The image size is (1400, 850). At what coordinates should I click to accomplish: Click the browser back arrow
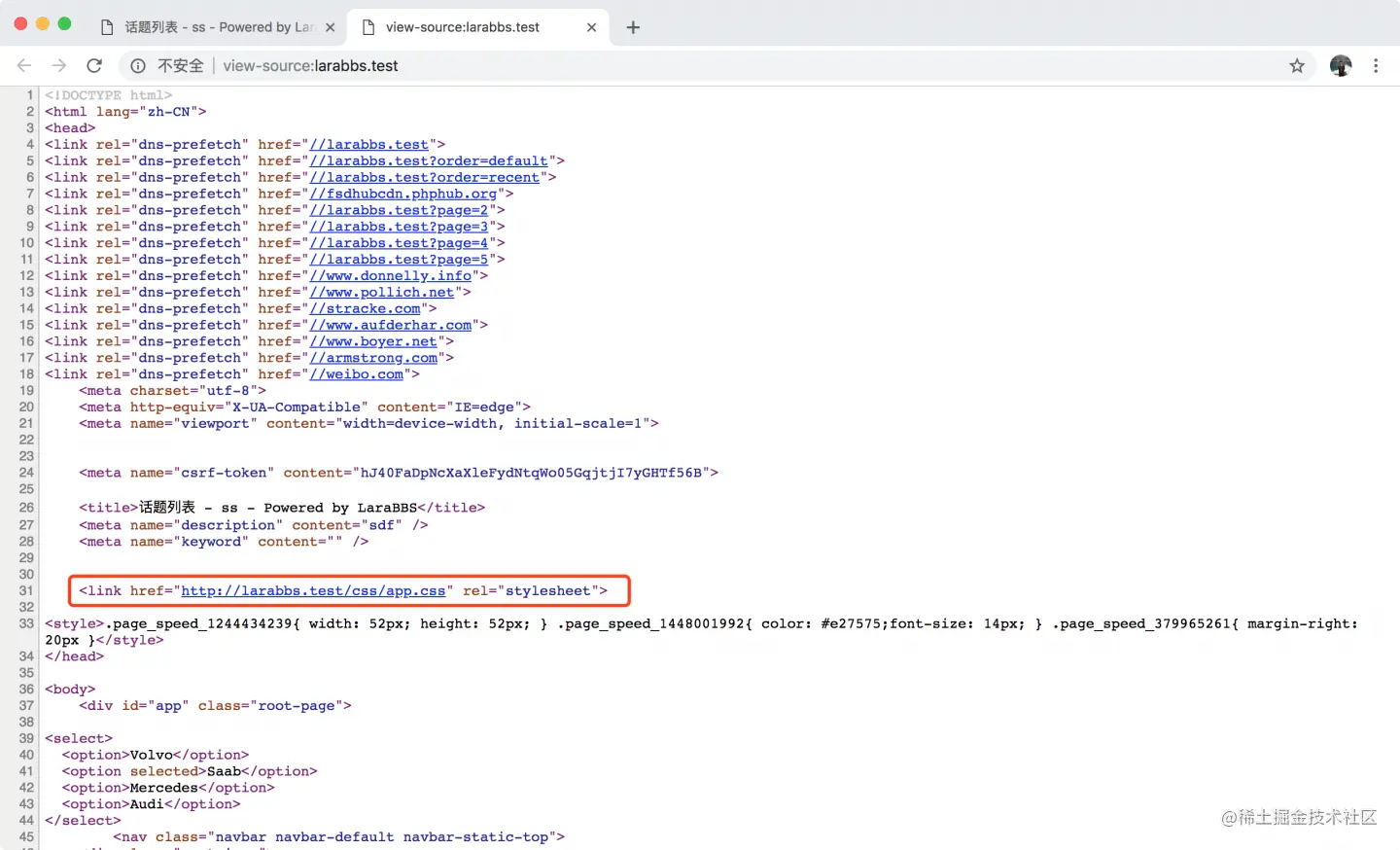(x=24, y=65)
